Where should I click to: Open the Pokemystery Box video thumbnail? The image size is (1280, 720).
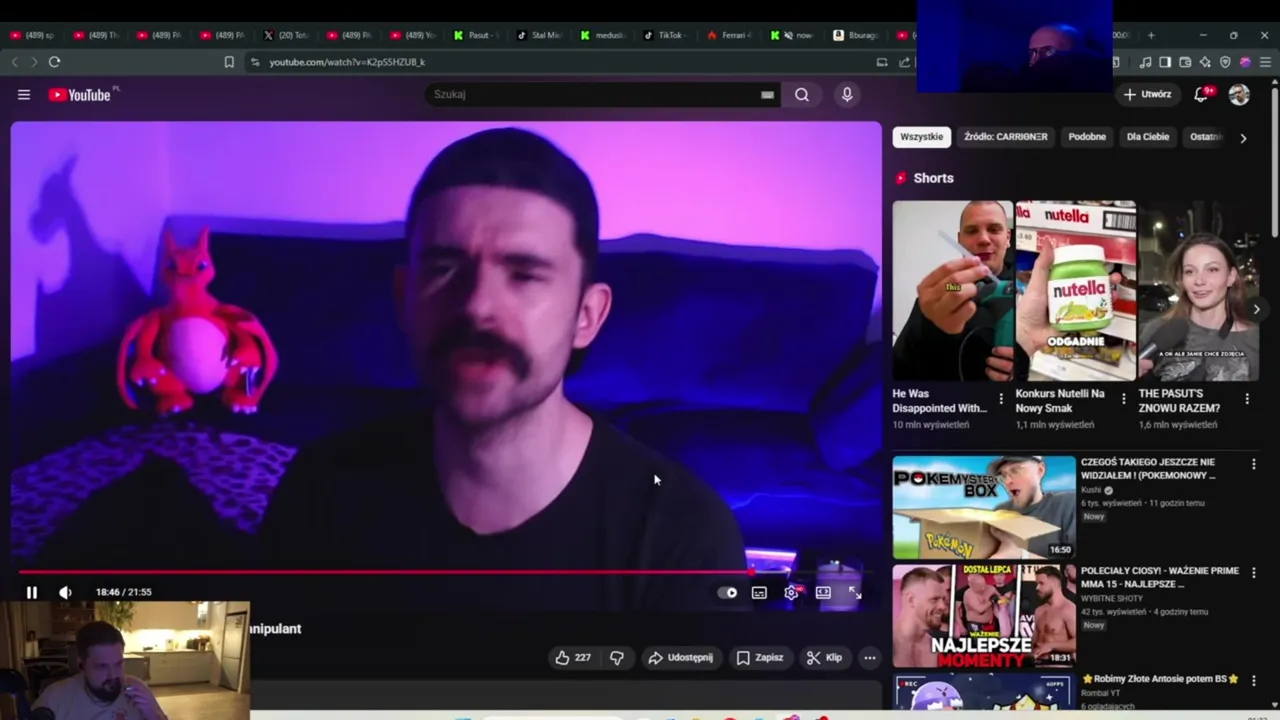click(x=984, y=507)
